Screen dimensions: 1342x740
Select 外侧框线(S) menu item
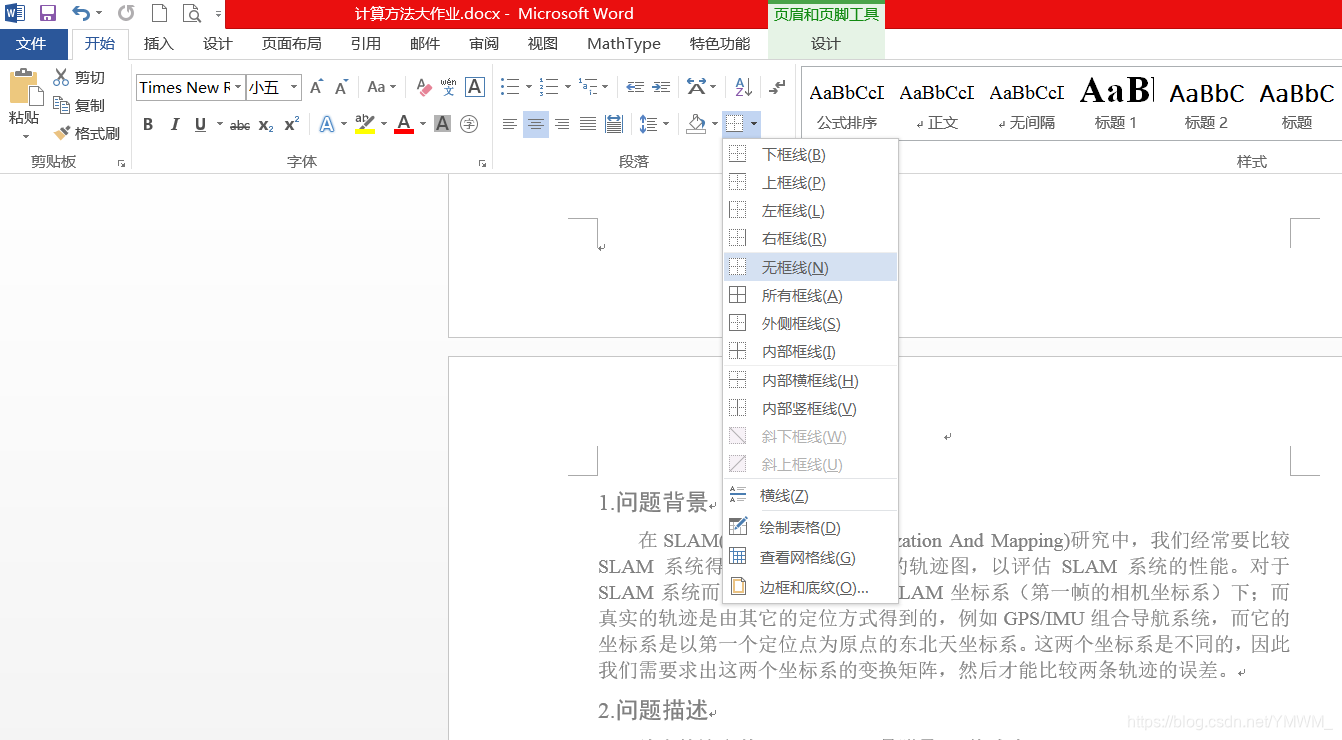click(810, 323)
